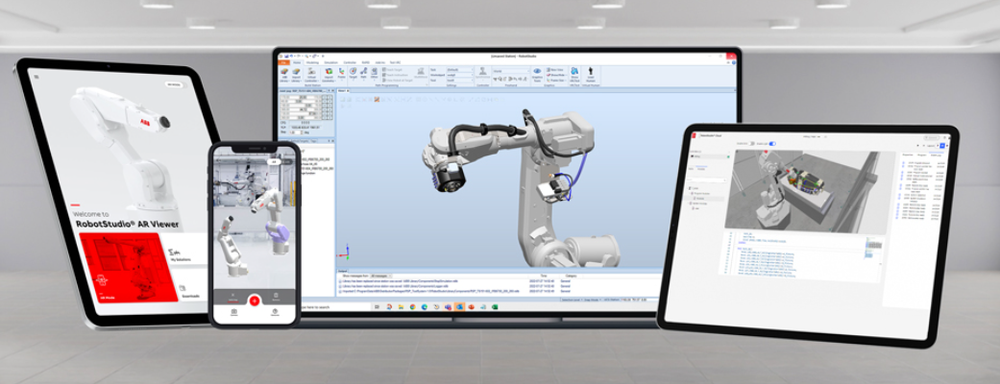Click Snap Mode in status bar

[592, 300]
